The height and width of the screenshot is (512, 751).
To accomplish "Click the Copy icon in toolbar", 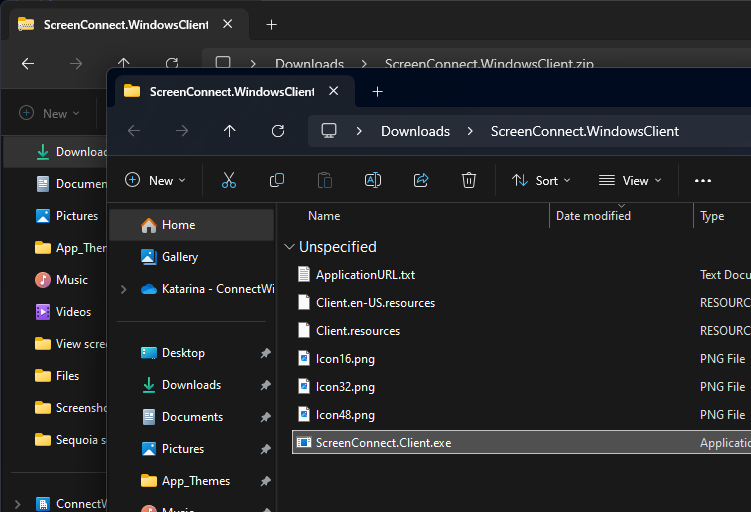I will (x=277, y=180).
